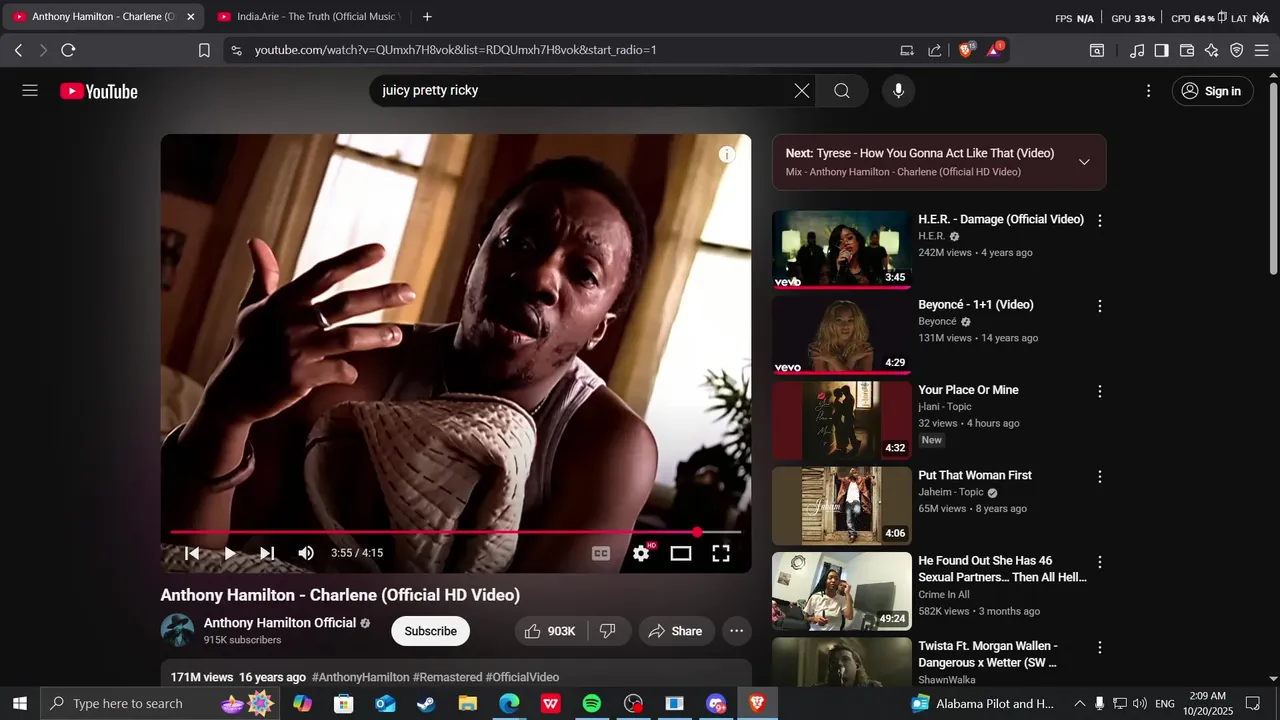The width and height of the screenshot is (1280, 720).
Task: Toggle the browser sidebar panel
Action: coord(1161,50)
